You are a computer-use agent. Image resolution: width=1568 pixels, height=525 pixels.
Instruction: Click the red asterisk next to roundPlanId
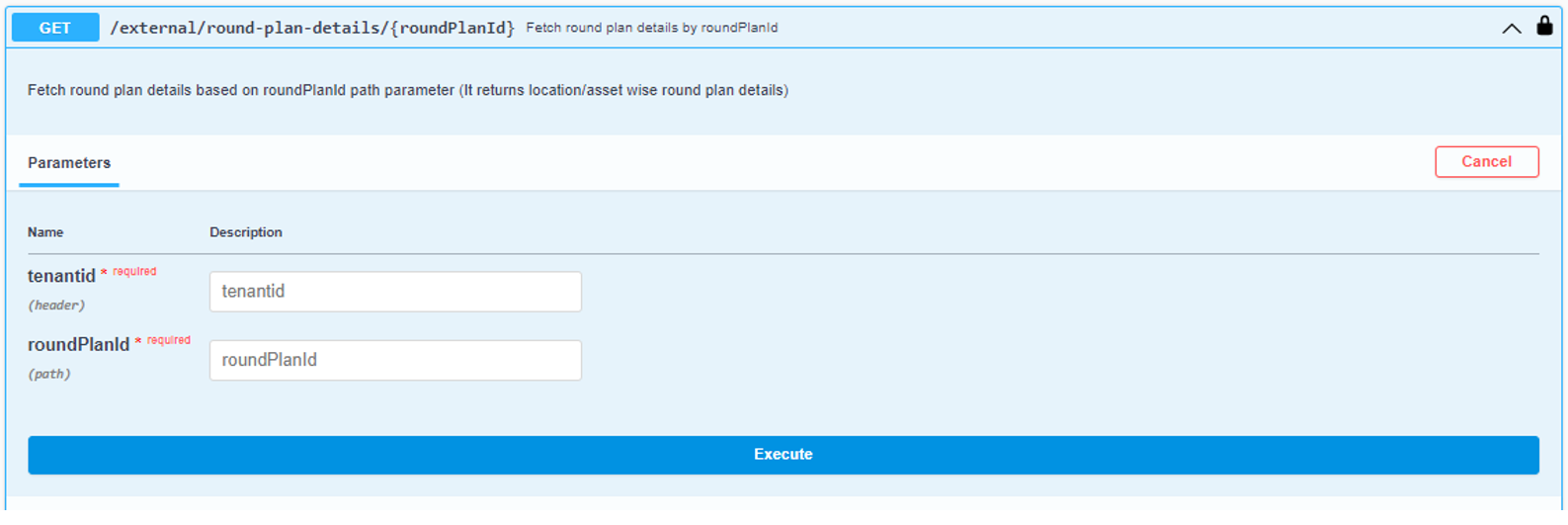pos(138,342)
